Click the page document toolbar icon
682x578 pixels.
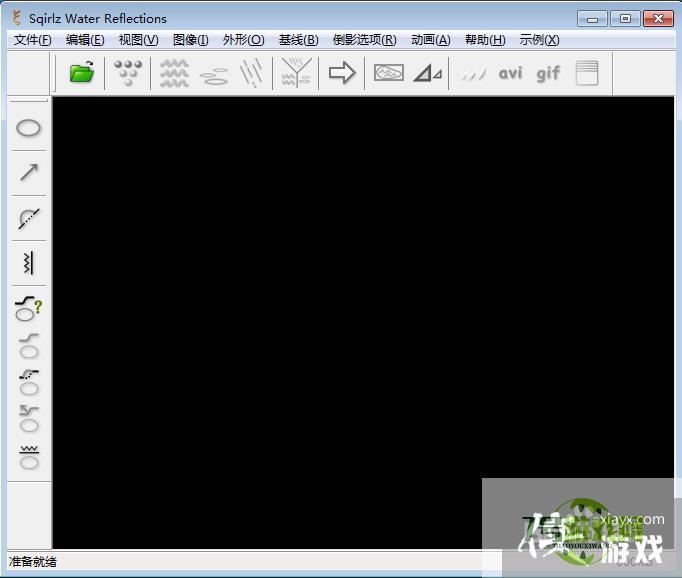point(587,73)
